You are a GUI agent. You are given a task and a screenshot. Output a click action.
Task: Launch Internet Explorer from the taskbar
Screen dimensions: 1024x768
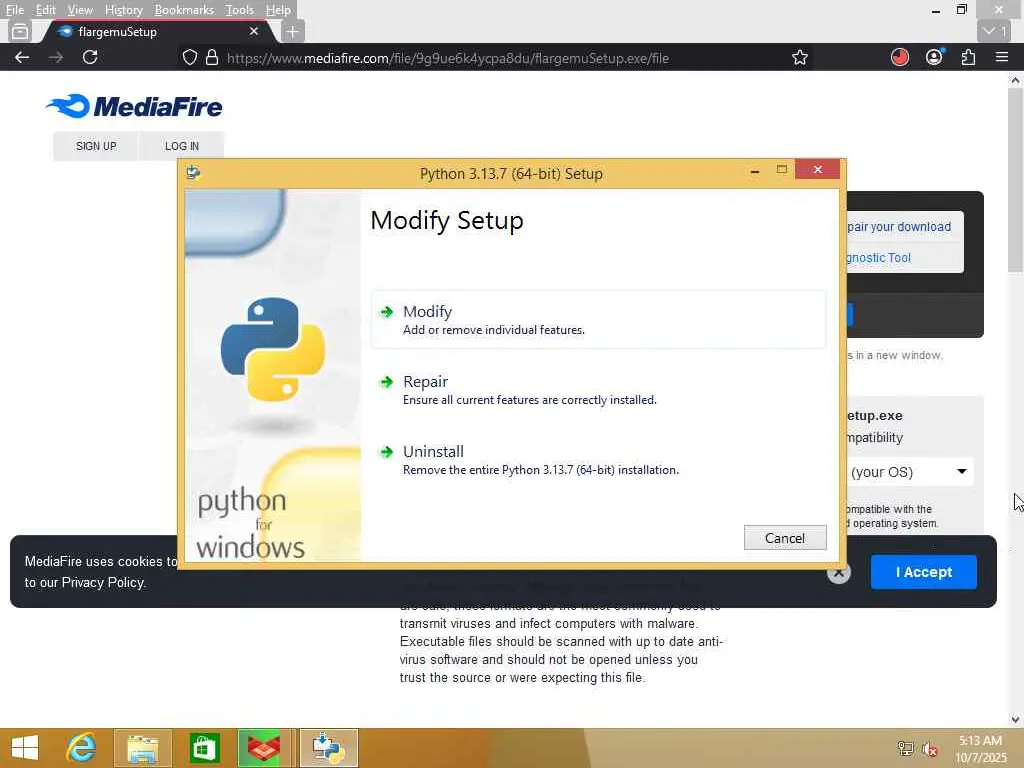tap(81, 748)
